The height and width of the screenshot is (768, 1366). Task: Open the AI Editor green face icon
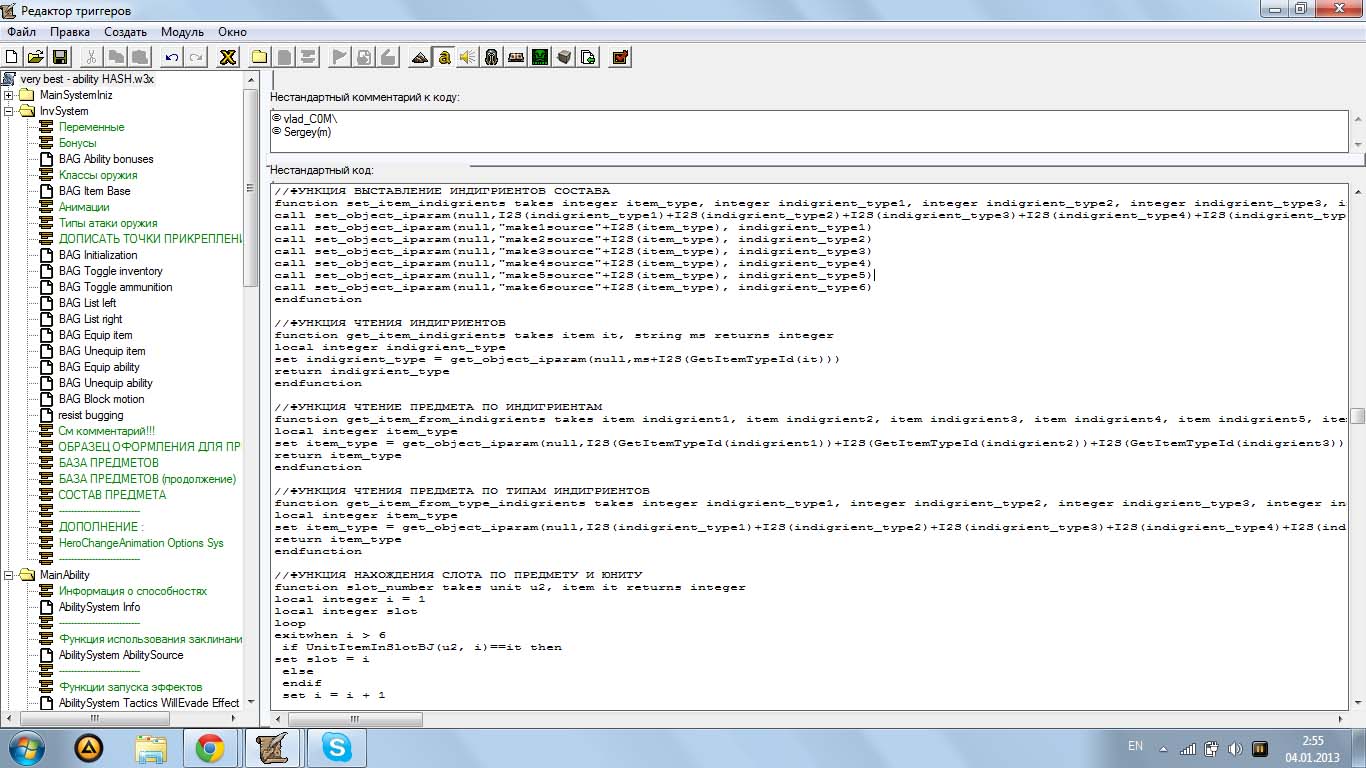tap(540, 57)
